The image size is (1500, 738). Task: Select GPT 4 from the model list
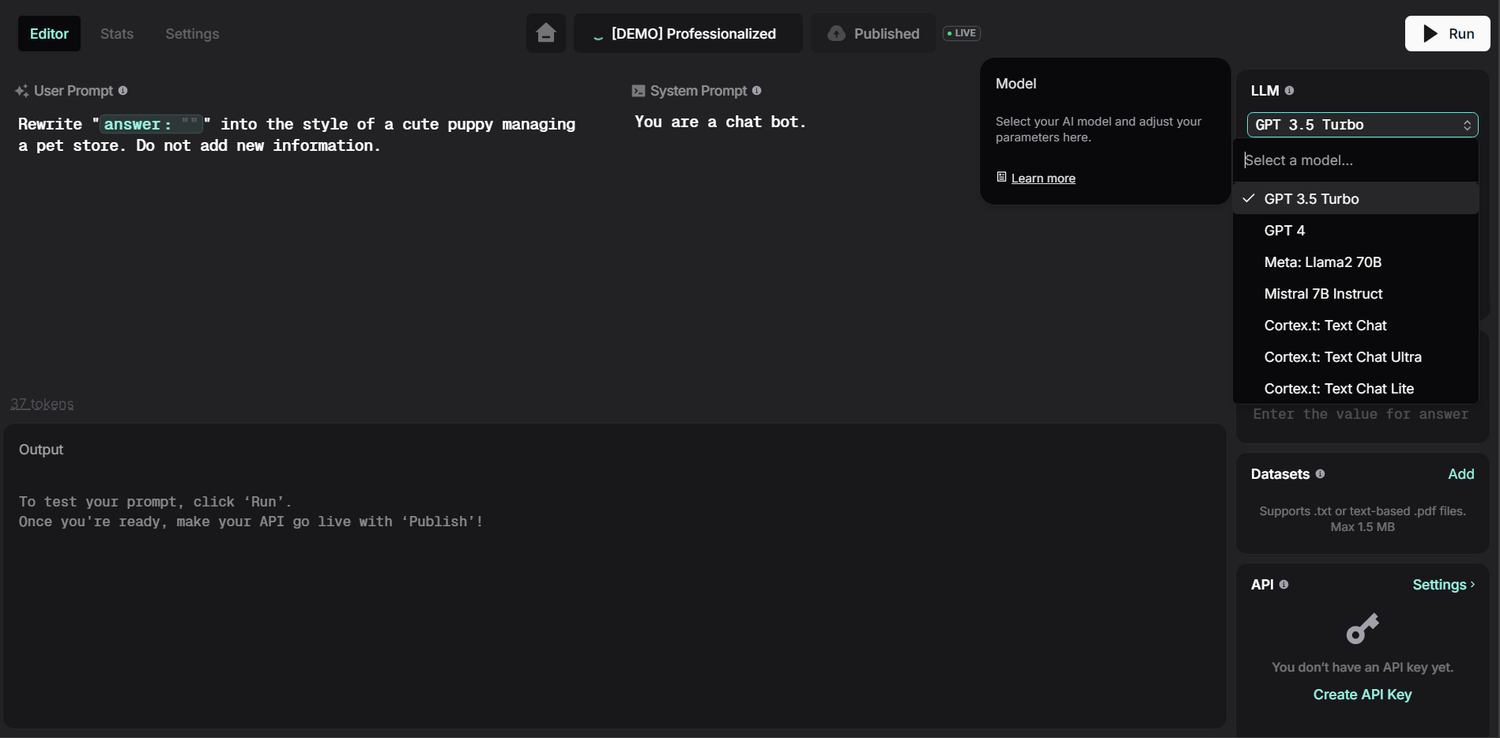tap(1284, 230)
